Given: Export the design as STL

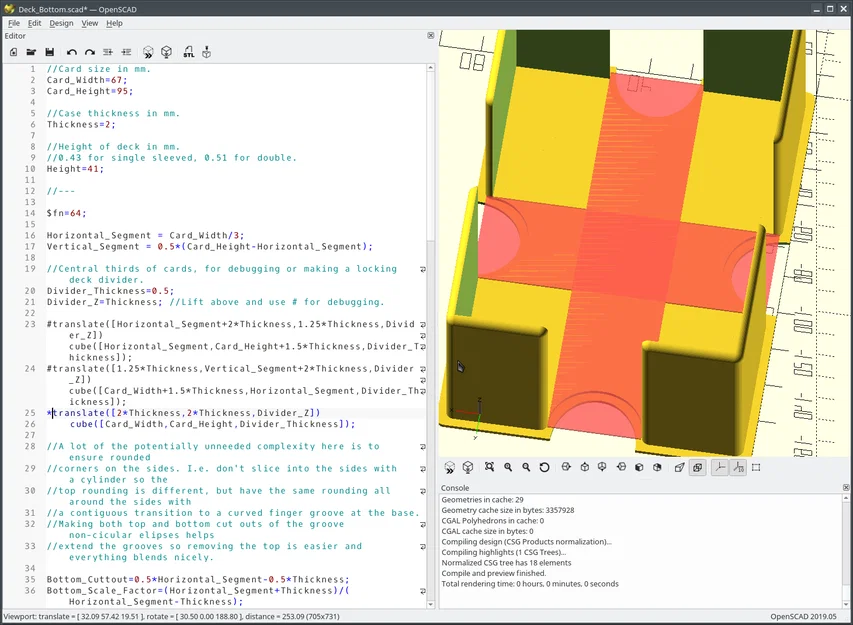Looking at the screenshot, I should click(188, 51).
